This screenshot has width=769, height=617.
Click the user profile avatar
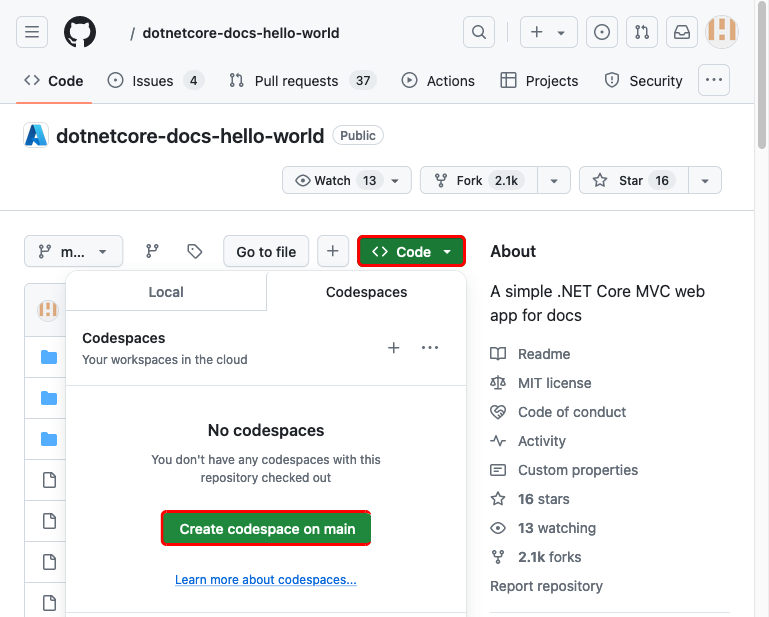(x=722, y=33)
